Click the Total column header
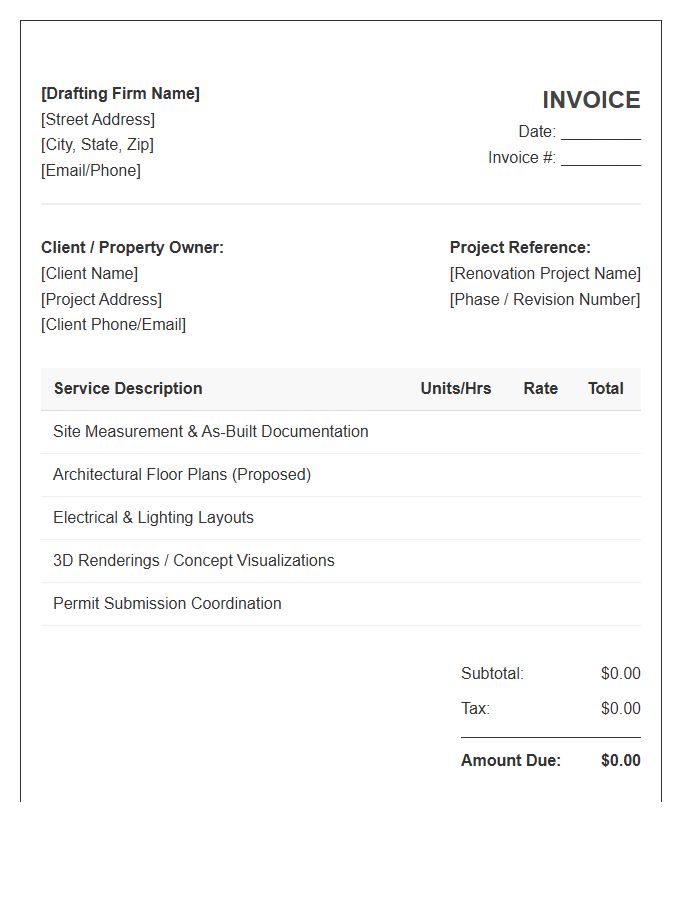Screen dimensions: 700x900 [605, 389]
